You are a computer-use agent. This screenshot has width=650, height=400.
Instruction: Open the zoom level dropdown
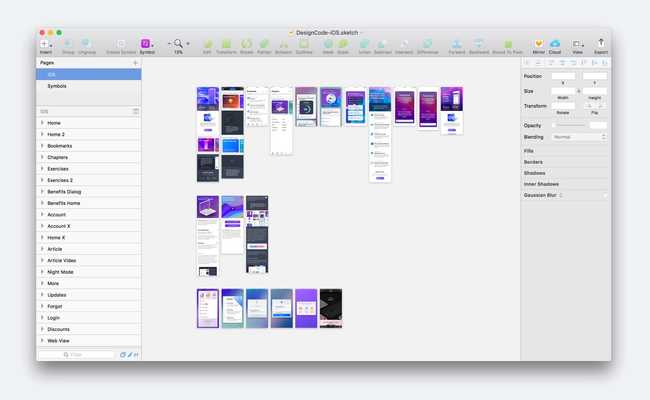187,44
